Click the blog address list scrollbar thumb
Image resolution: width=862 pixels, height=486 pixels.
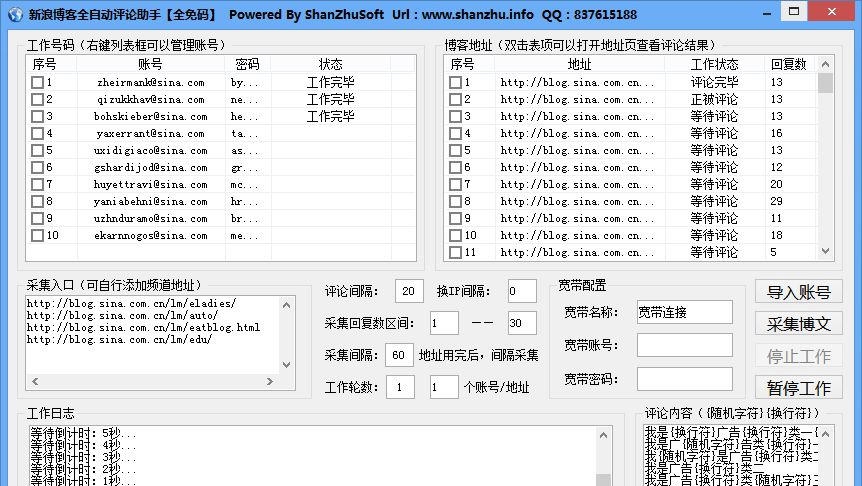tap(825, 83)
